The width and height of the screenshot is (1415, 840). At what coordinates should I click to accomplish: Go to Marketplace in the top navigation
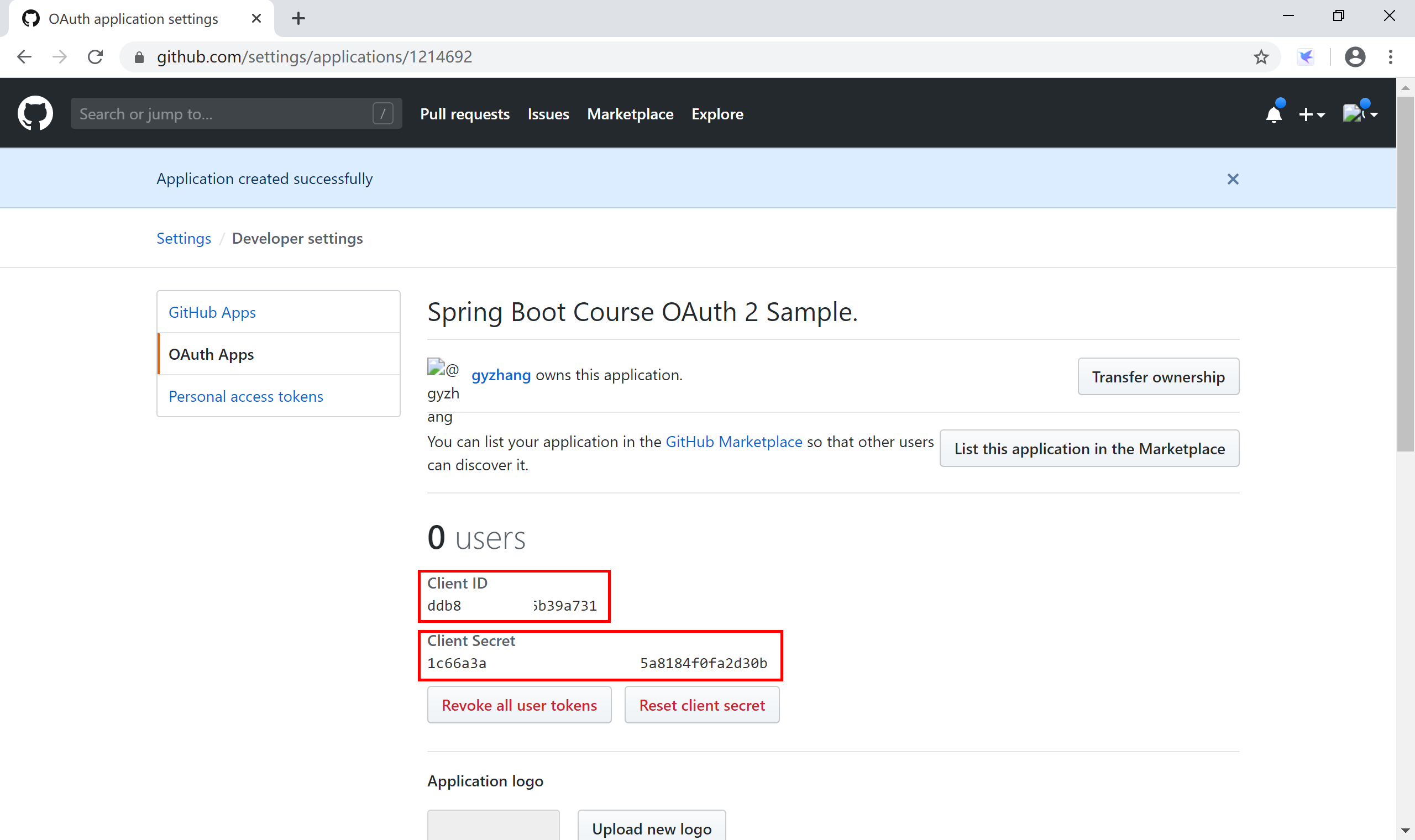point(630,114)
